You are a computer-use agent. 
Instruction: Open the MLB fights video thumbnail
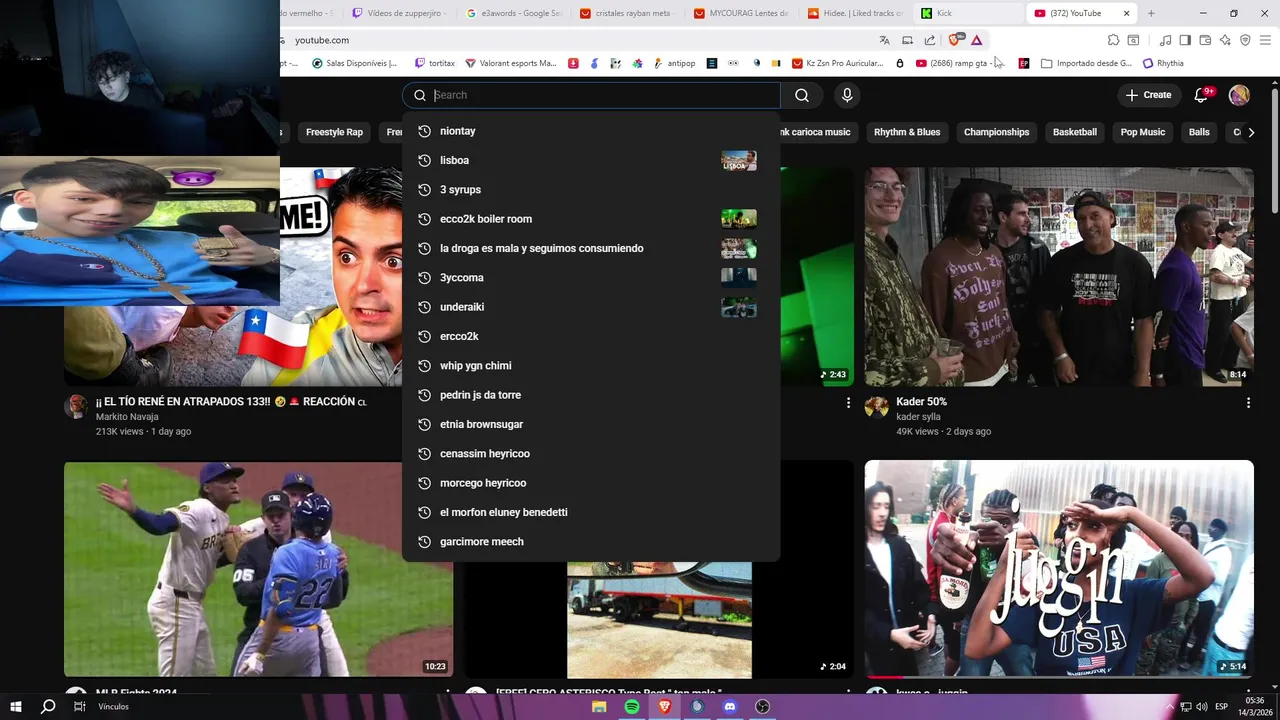[x=258, y=569]
